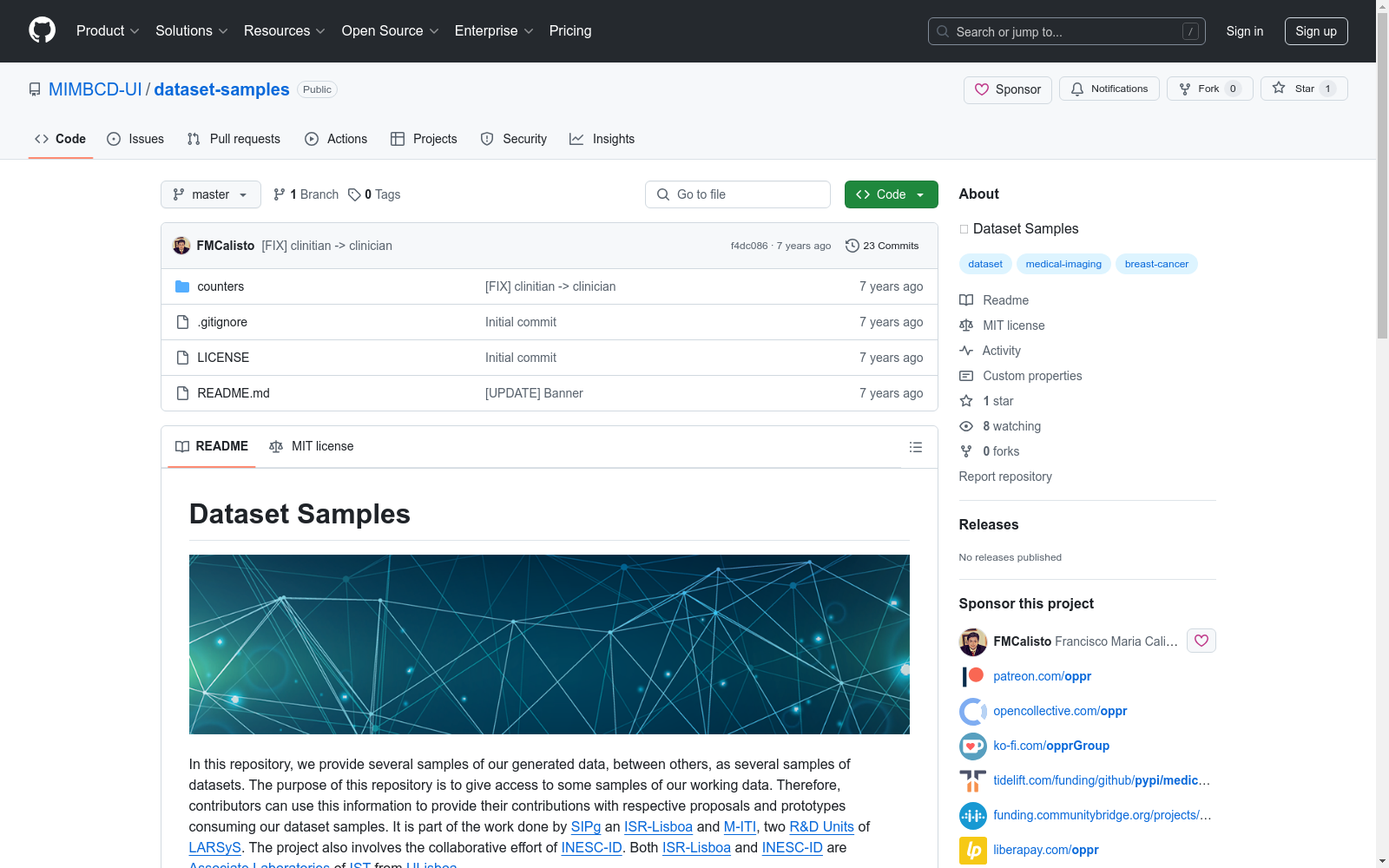Viewport: 1389px width, 868px height.
Task: Click the star icon beside 1 star
Action: (x=966, y=401)
